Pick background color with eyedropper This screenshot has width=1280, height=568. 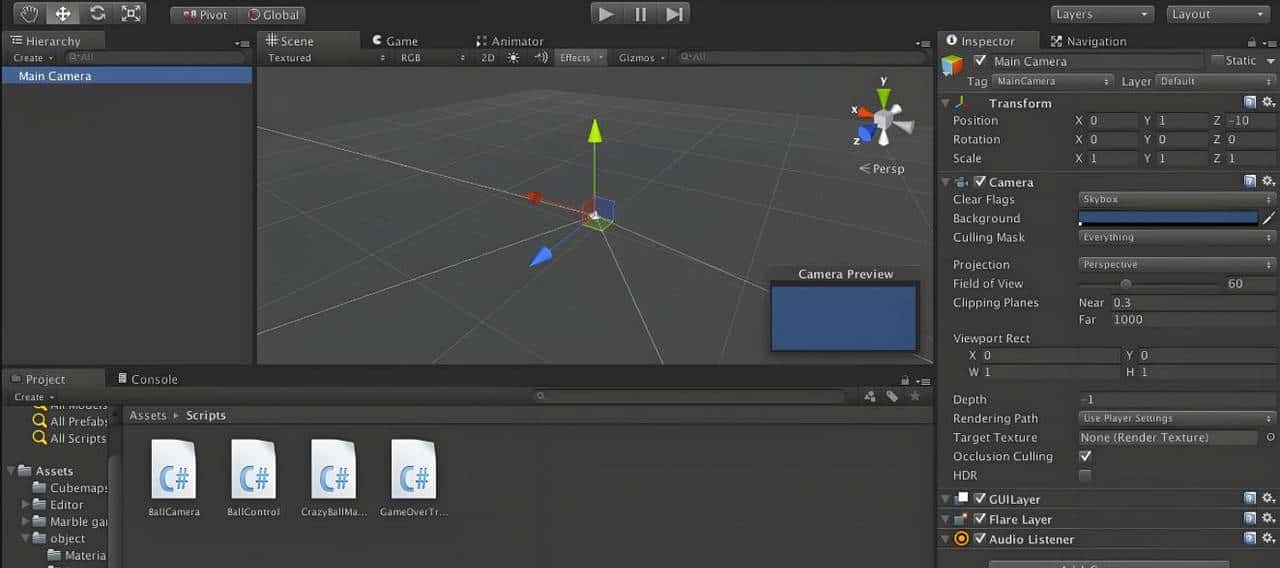(x=1269, y=218)
